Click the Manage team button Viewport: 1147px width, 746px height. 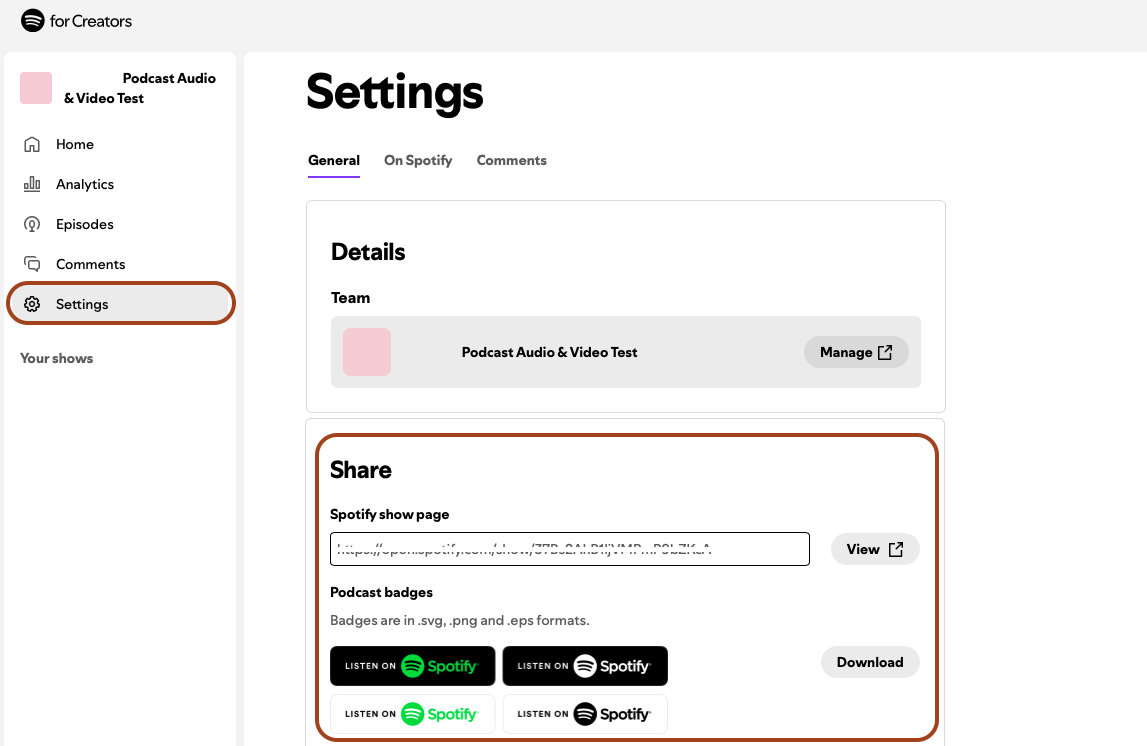point(856,353)
